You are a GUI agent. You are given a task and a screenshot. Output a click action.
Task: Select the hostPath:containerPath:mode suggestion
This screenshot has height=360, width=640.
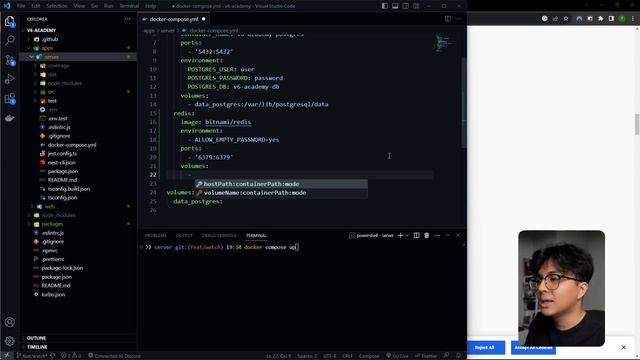281,184
